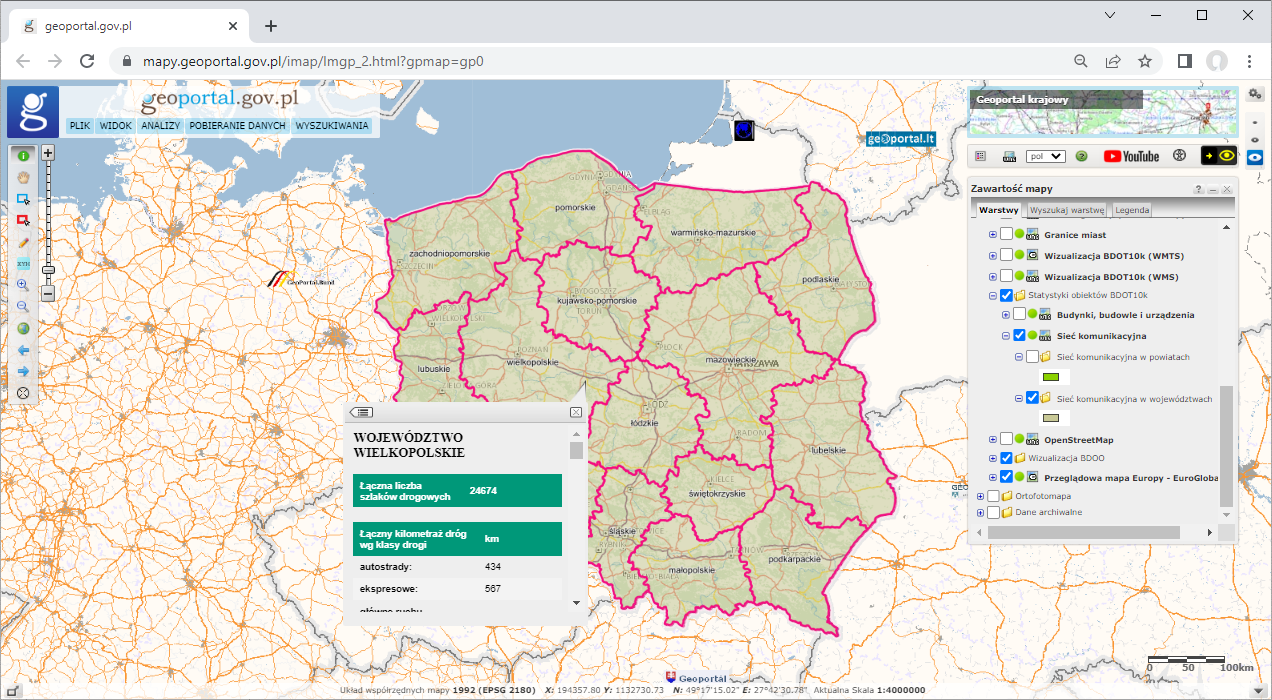Expand the Ortofotomapa layer group
The image size is (1272, 700).
[x=980, y=496]
